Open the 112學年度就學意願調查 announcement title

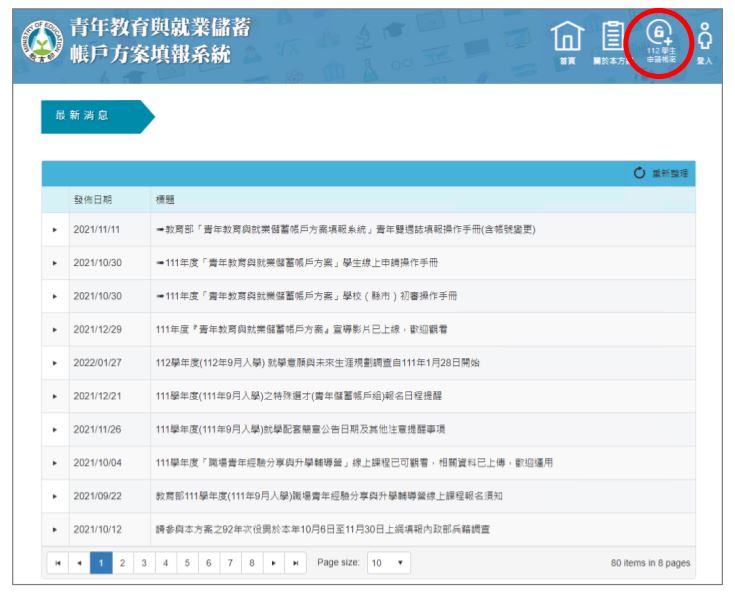[x=317, y=363]
